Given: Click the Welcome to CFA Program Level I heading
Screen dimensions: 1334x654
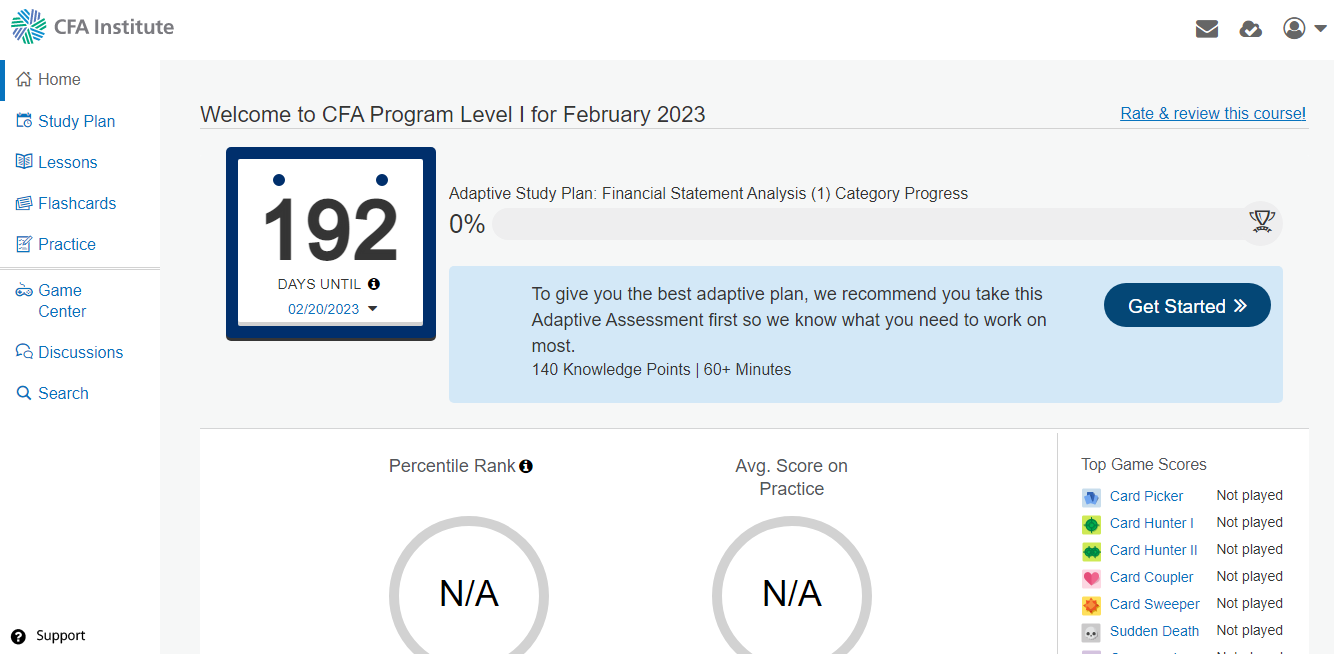Looking at the screenshot, I should pos(453,114).
